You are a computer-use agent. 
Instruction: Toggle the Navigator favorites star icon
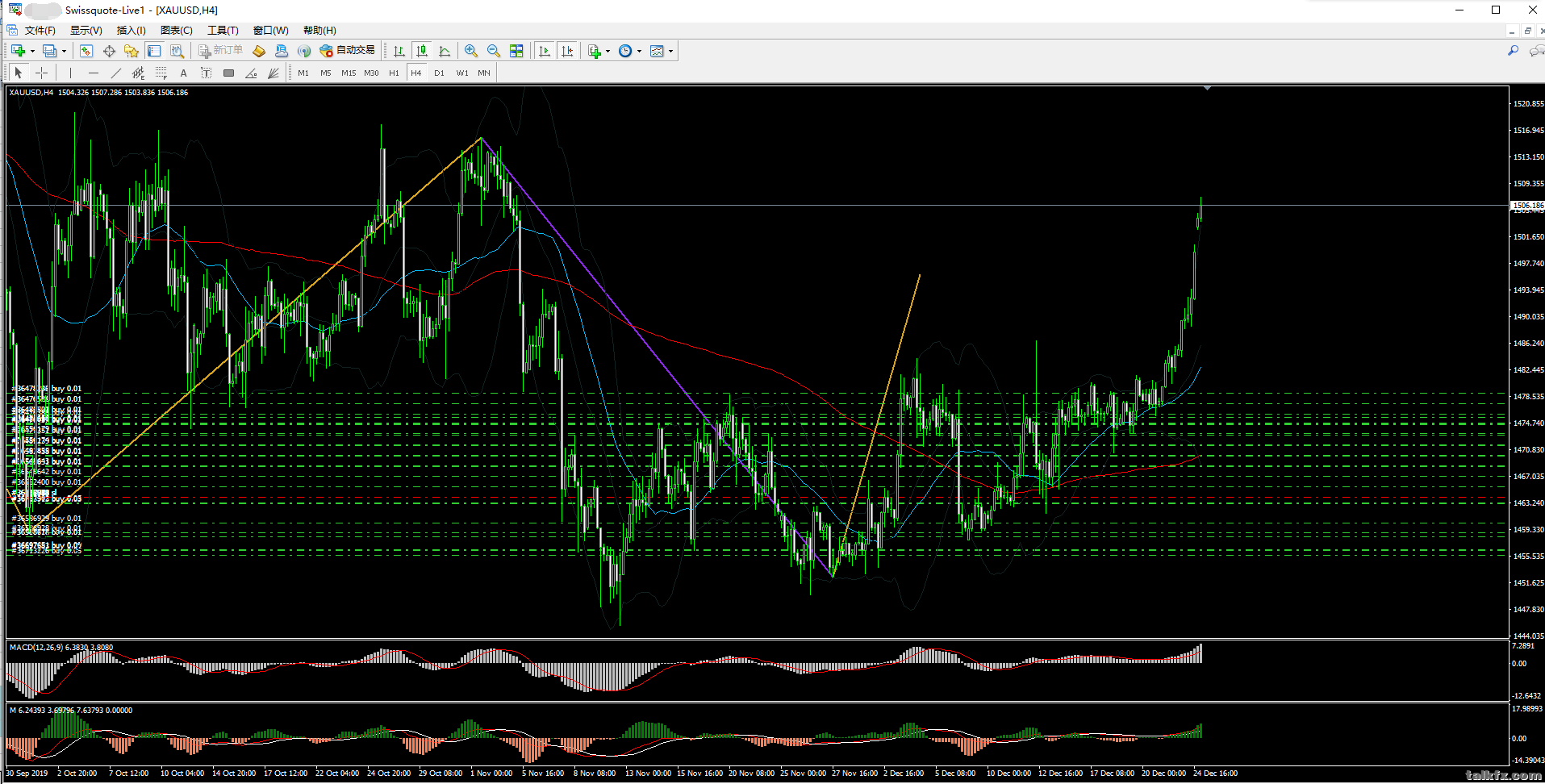click(x=132, y=51)
